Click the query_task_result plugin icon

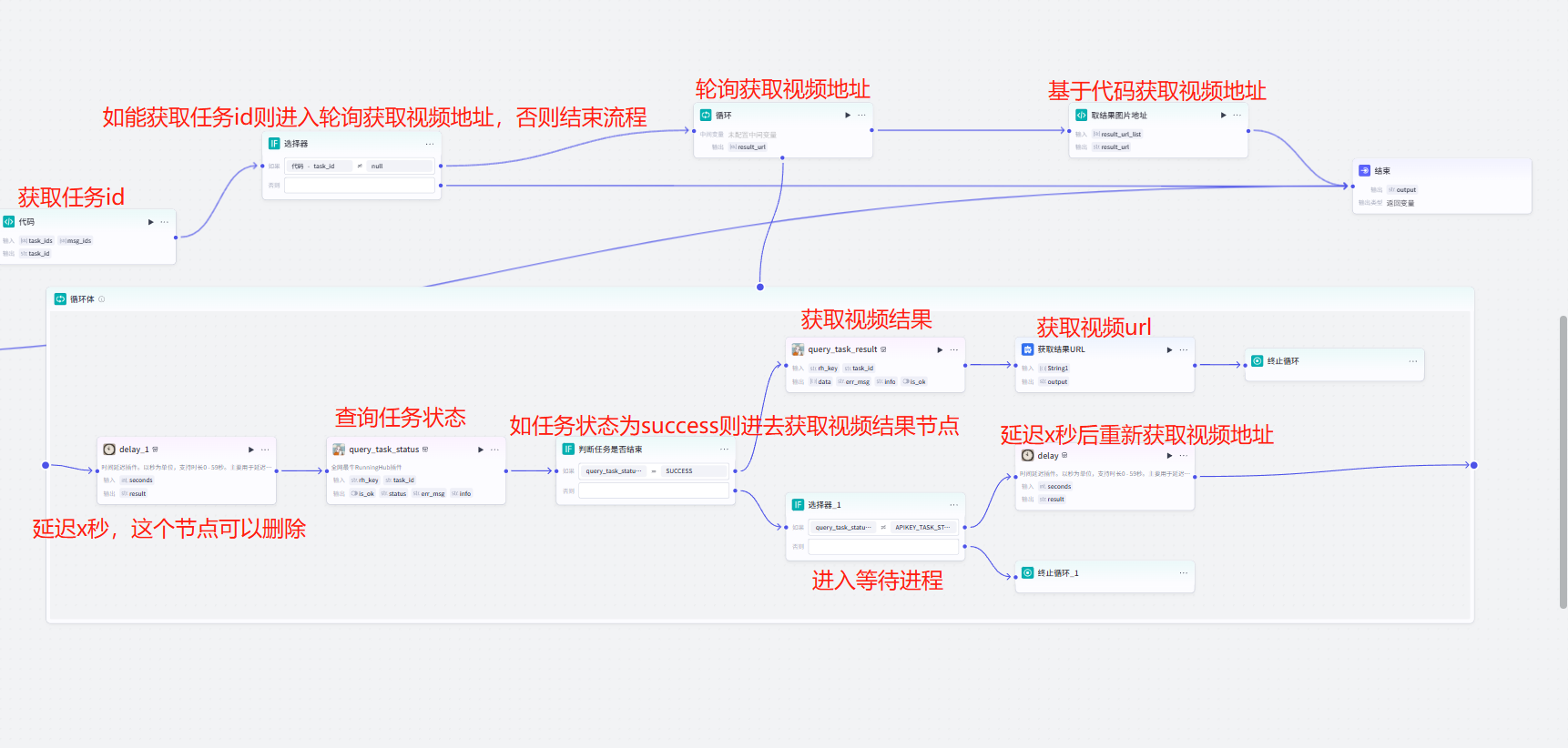tap(798, 349)
